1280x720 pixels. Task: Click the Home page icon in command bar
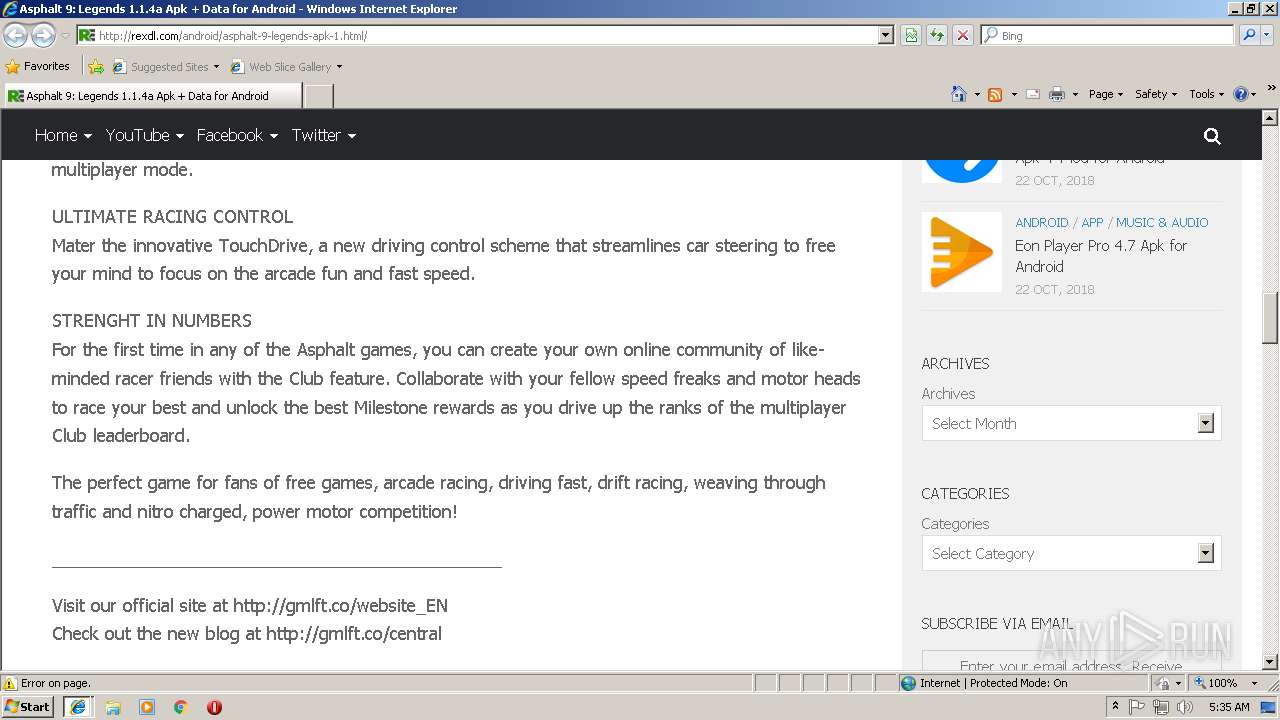pyautogui.click(x=958, y=94)
